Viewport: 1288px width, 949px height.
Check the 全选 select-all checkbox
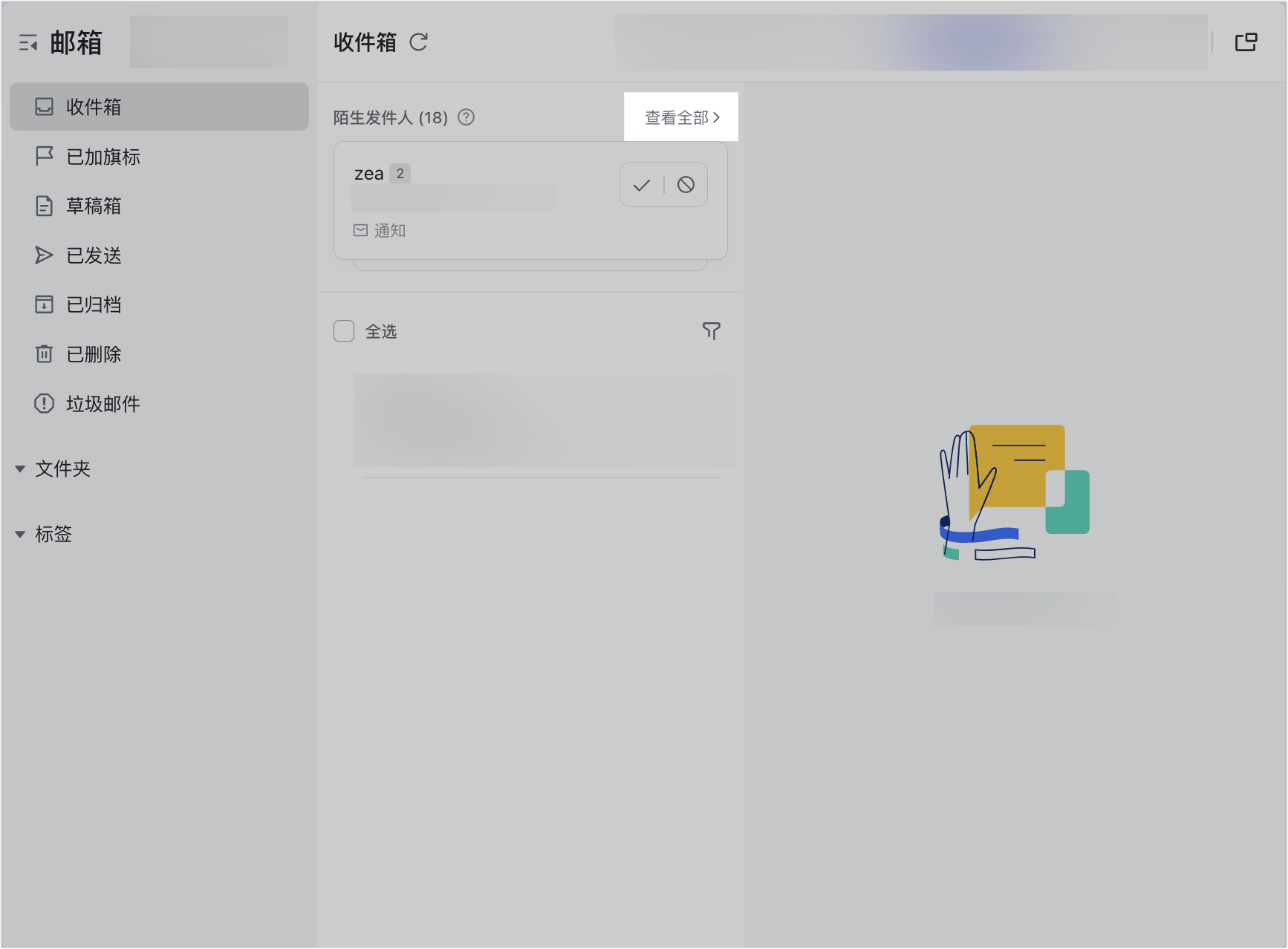[x=344, y=331]
